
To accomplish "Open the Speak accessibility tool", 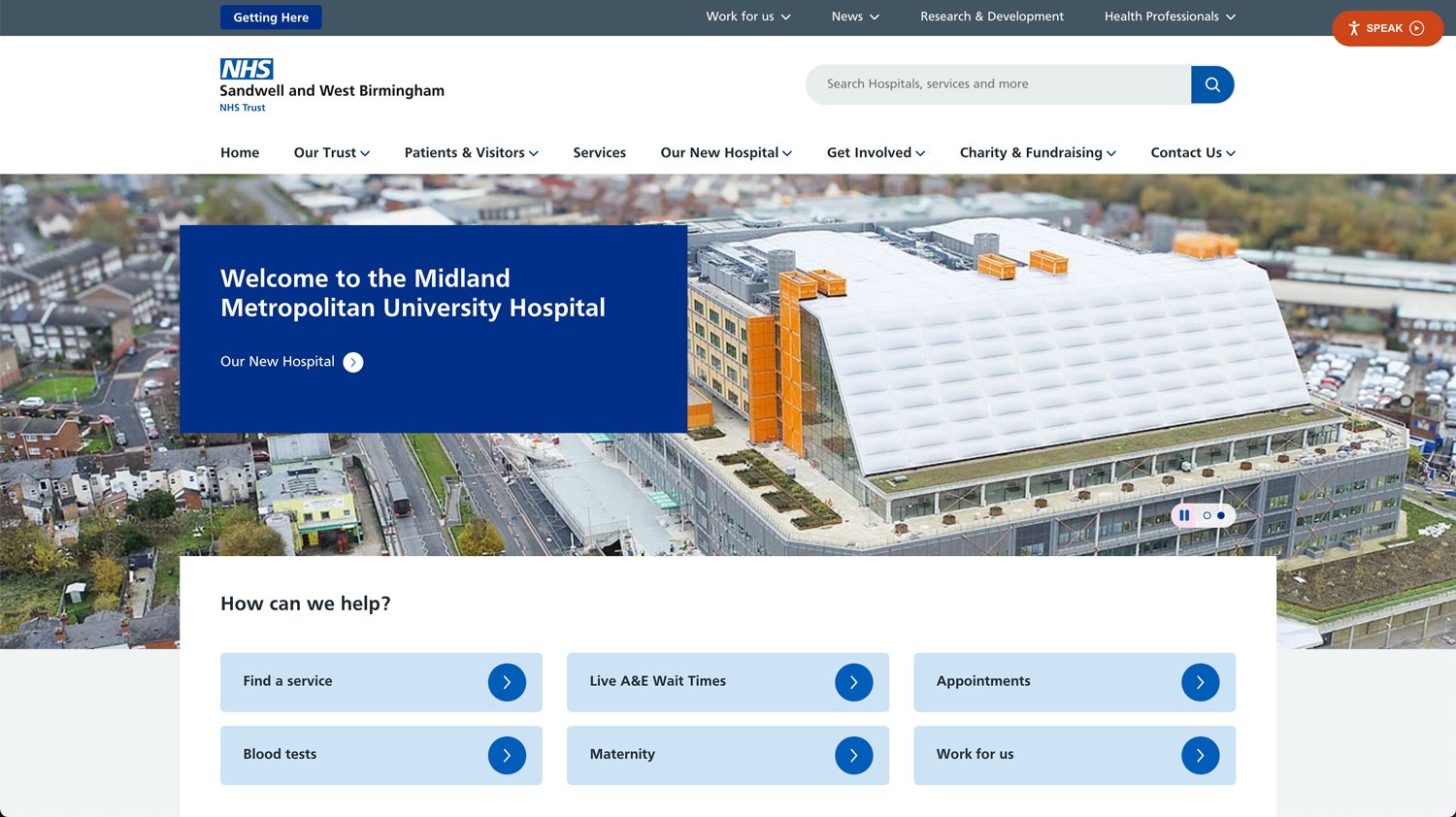I will pyautogui.click(x=1387, y=28).
